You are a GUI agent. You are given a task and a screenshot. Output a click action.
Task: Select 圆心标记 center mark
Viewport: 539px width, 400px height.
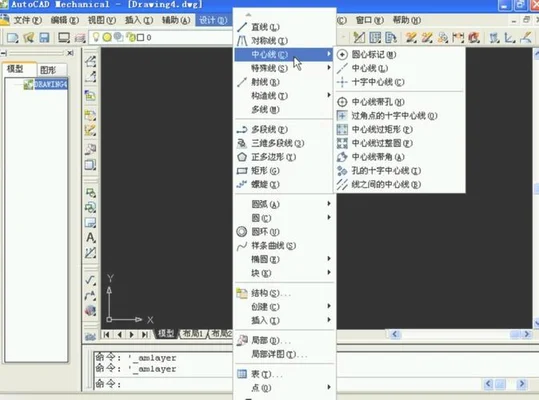click(399, 54)
